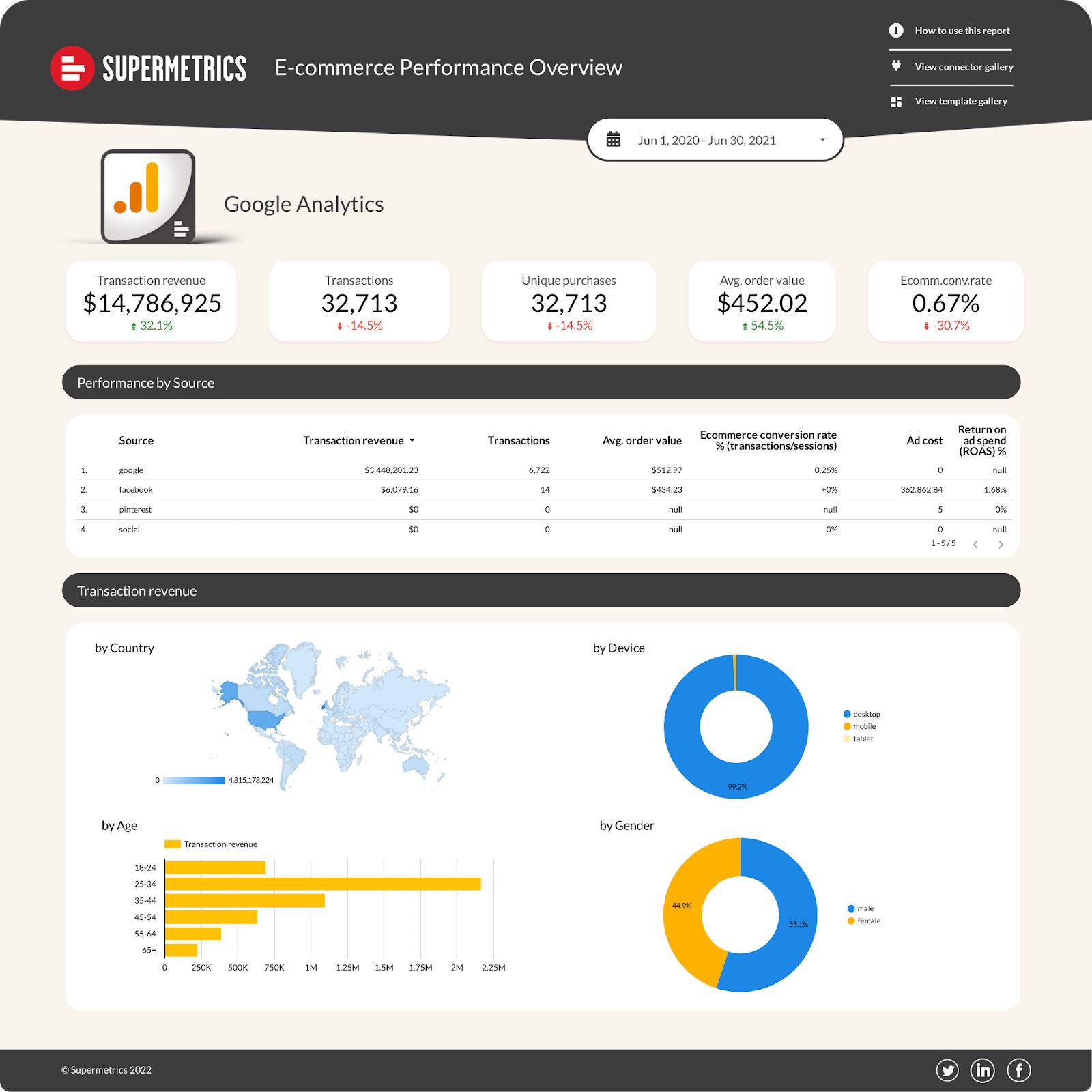Click the calendar icon in date picker
This screenshot has height=1092, width=1092.
click(x=614, y=139)
